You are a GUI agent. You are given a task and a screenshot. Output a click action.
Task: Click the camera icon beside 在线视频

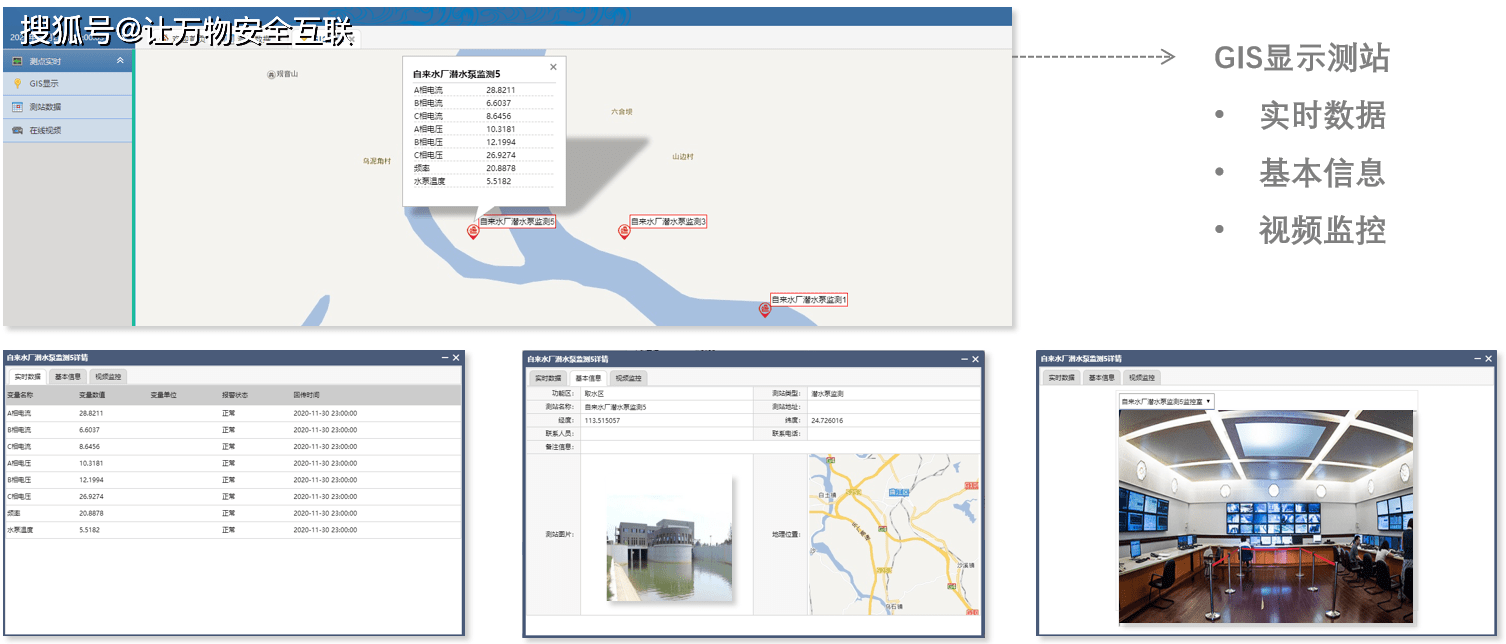point(17,130)
